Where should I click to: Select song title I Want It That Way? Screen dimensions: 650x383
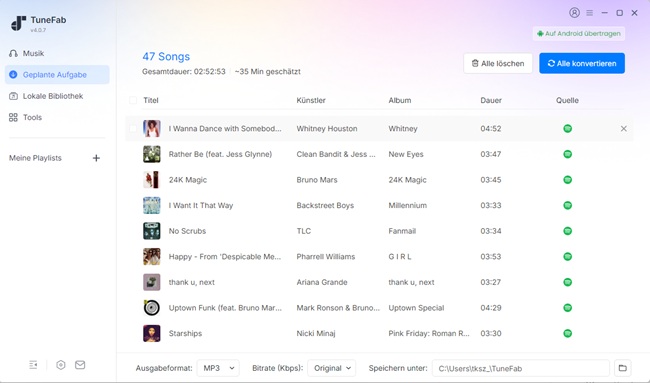click(201, 206)
